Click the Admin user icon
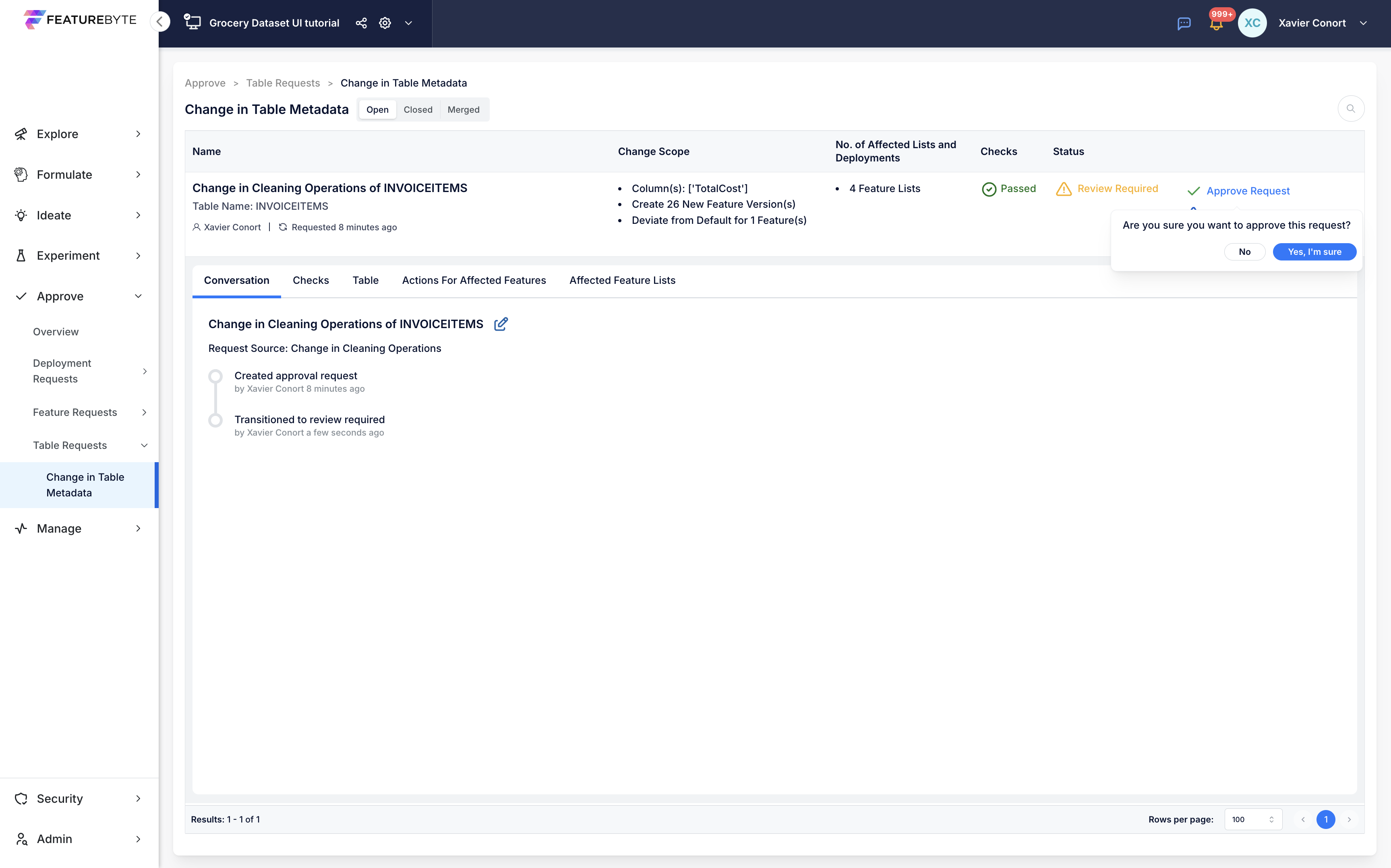 pyautogui.click(x=21, y=839)
